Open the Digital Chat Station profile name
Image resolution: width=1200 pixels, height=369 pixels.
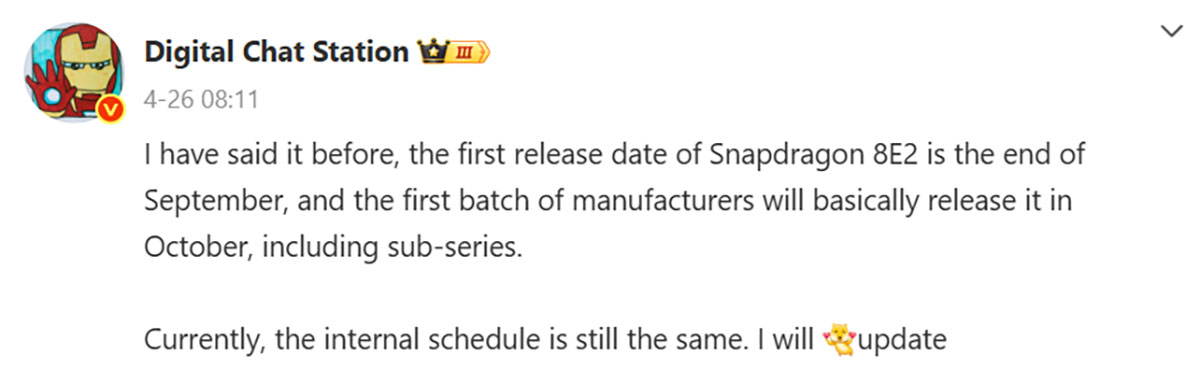[x=277, y=51]
